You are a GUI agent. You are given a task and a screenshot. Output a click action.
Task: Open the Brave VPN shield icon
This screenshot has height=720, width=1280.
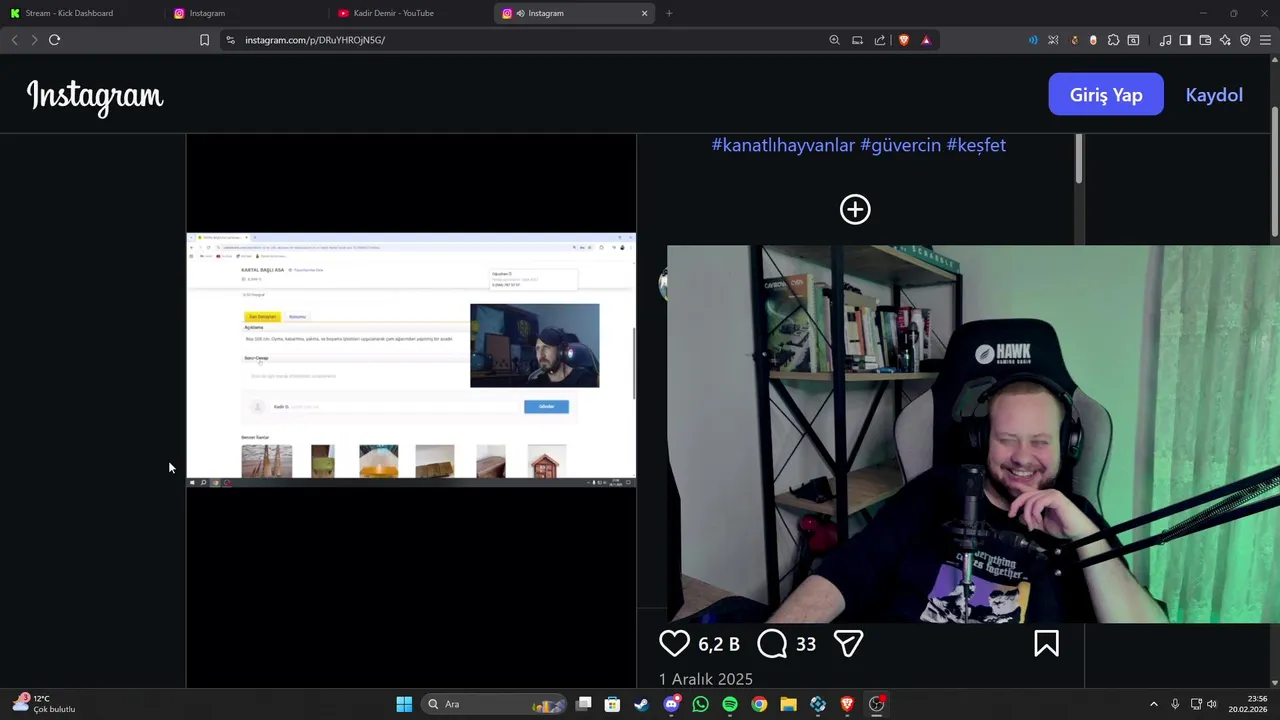coord(1245,40)
